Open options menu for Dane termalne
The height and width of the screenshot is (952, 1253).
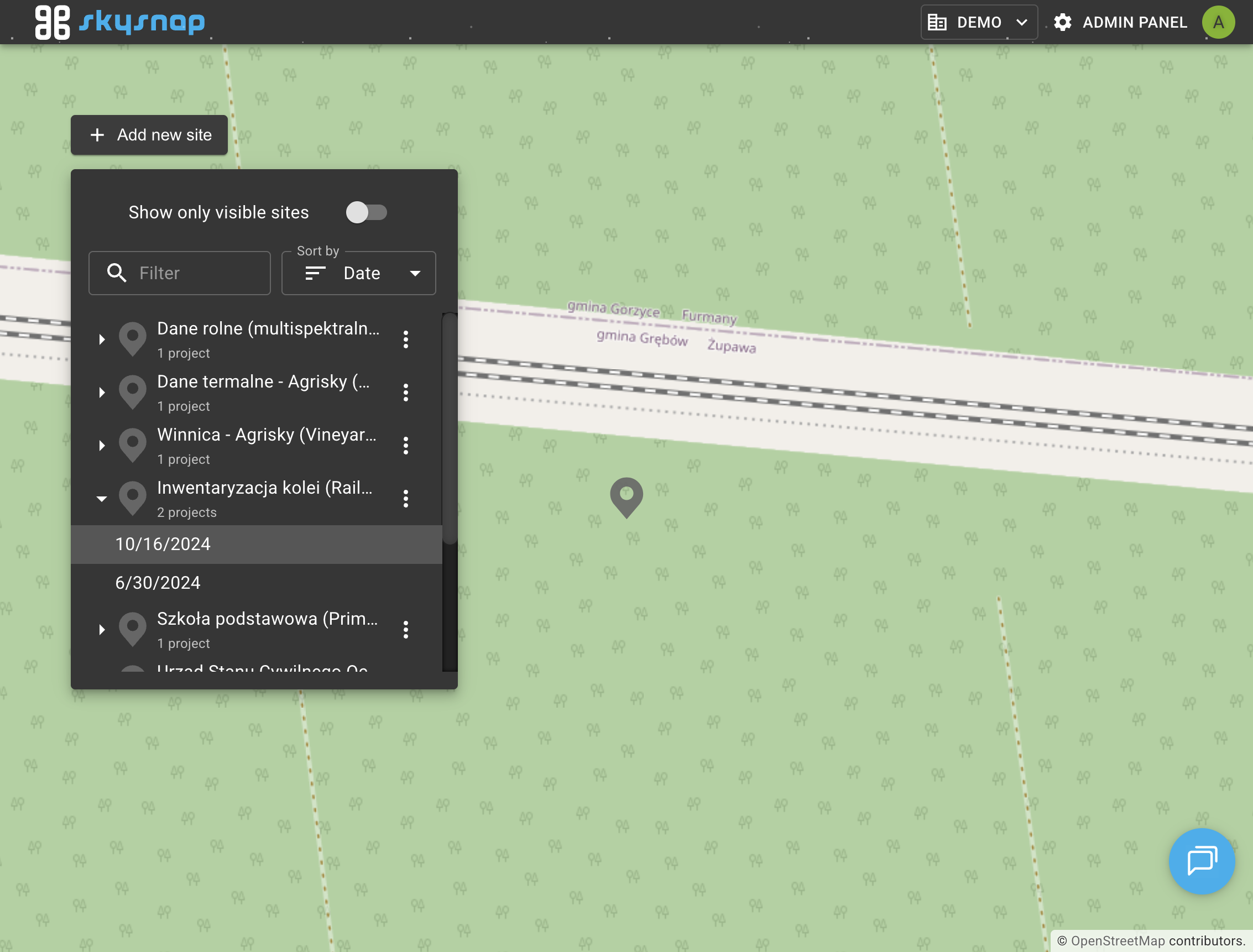406,392
